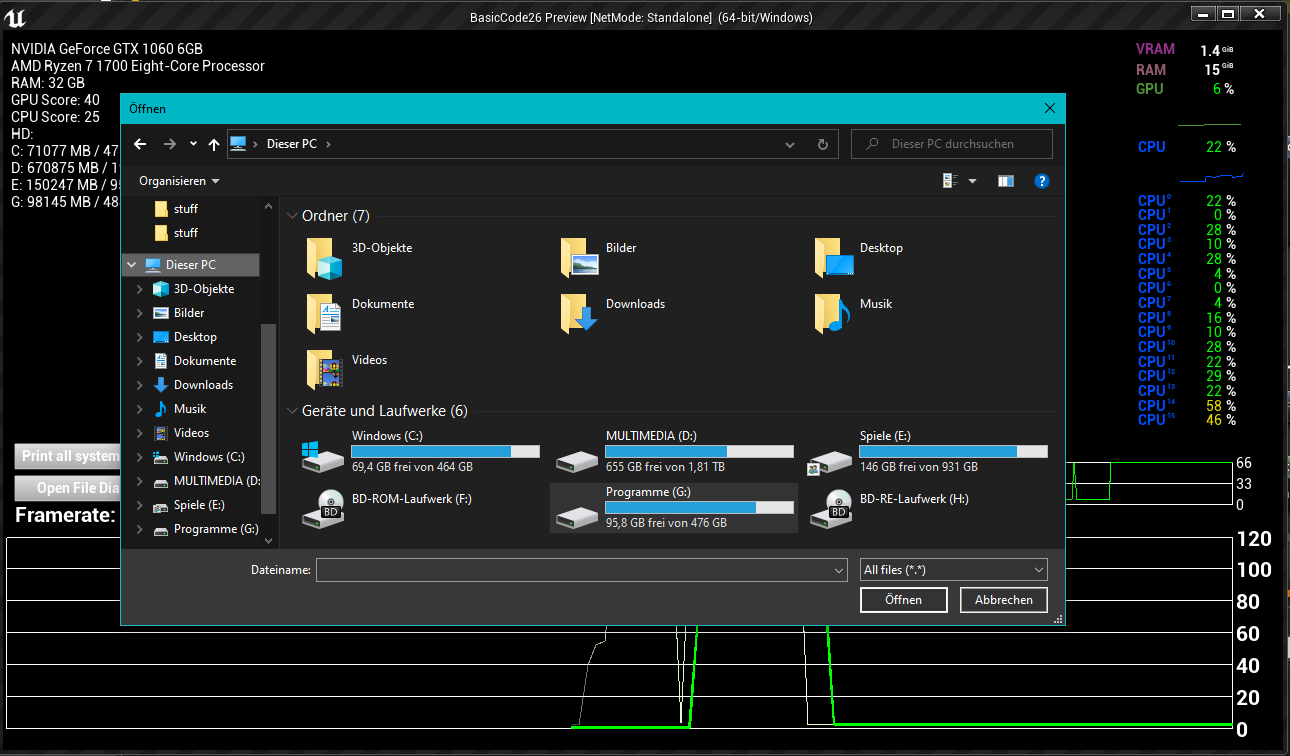
Task: Expand Windows (C:) in navigation tree
Action: click(x=140, y=457)
